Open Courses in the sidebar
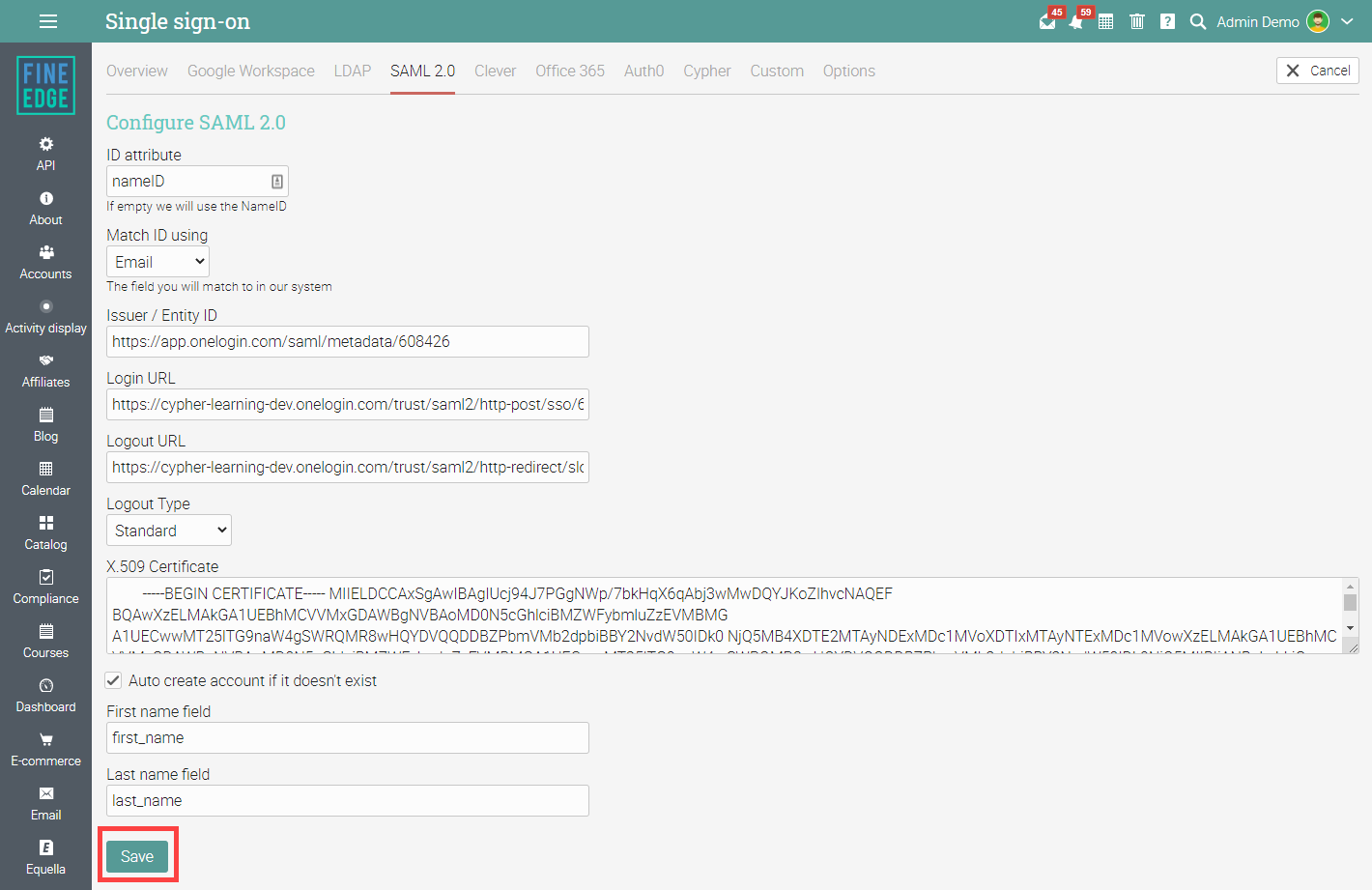Image resolution: width=1372 pixels, height=890 pixels. tap(45, 641)
